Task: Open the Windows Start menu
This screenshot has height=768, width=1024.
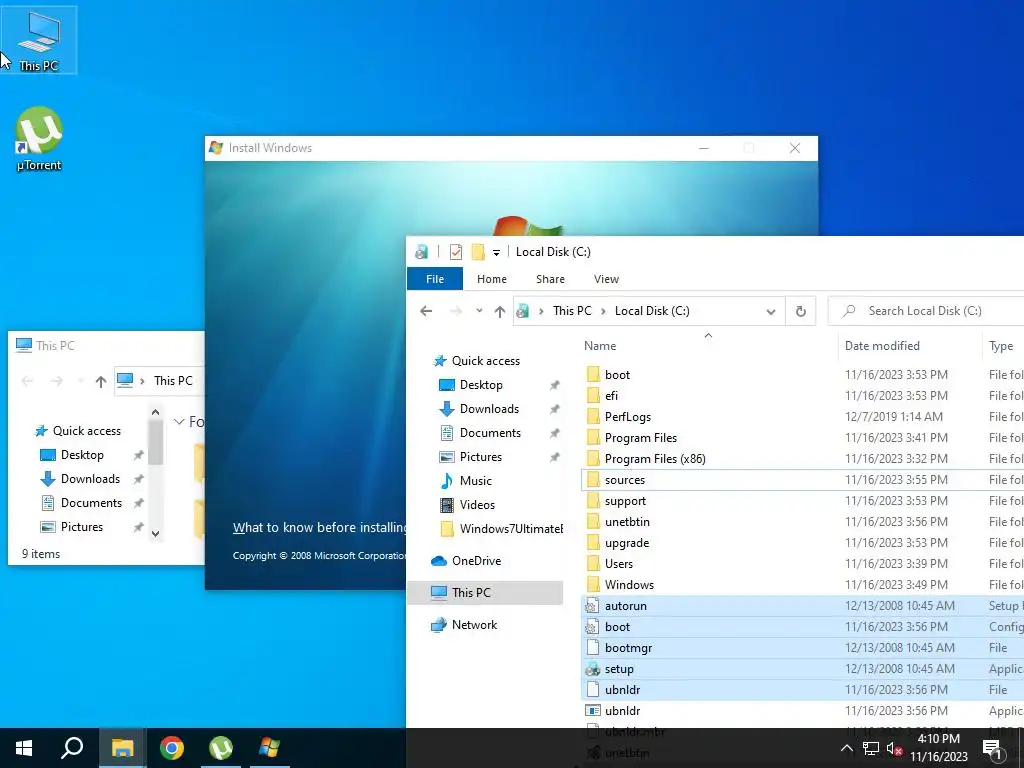Action: (x=24, y=748)
